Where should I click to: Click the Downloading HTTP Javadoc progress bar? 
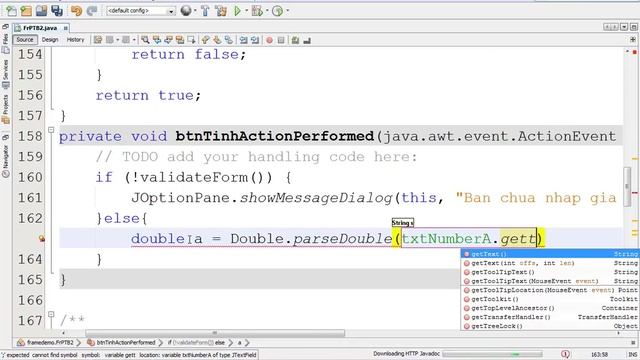[x=492, y=354]
